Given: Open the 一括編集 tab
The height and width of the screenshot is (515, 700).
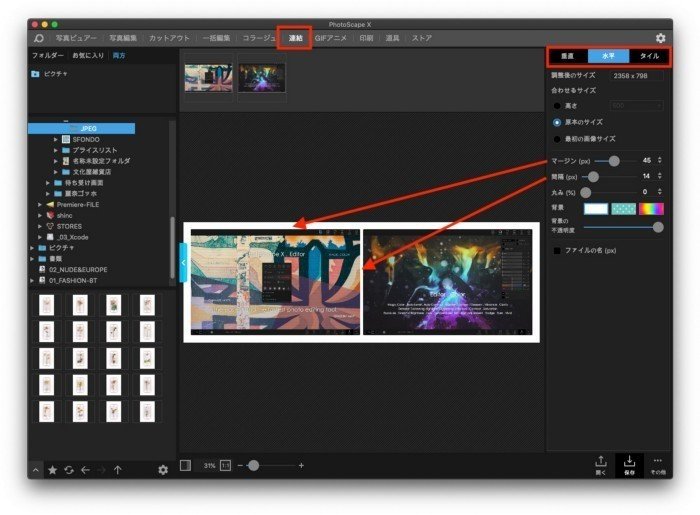Looking at the screenshot, I should [217, 38].
